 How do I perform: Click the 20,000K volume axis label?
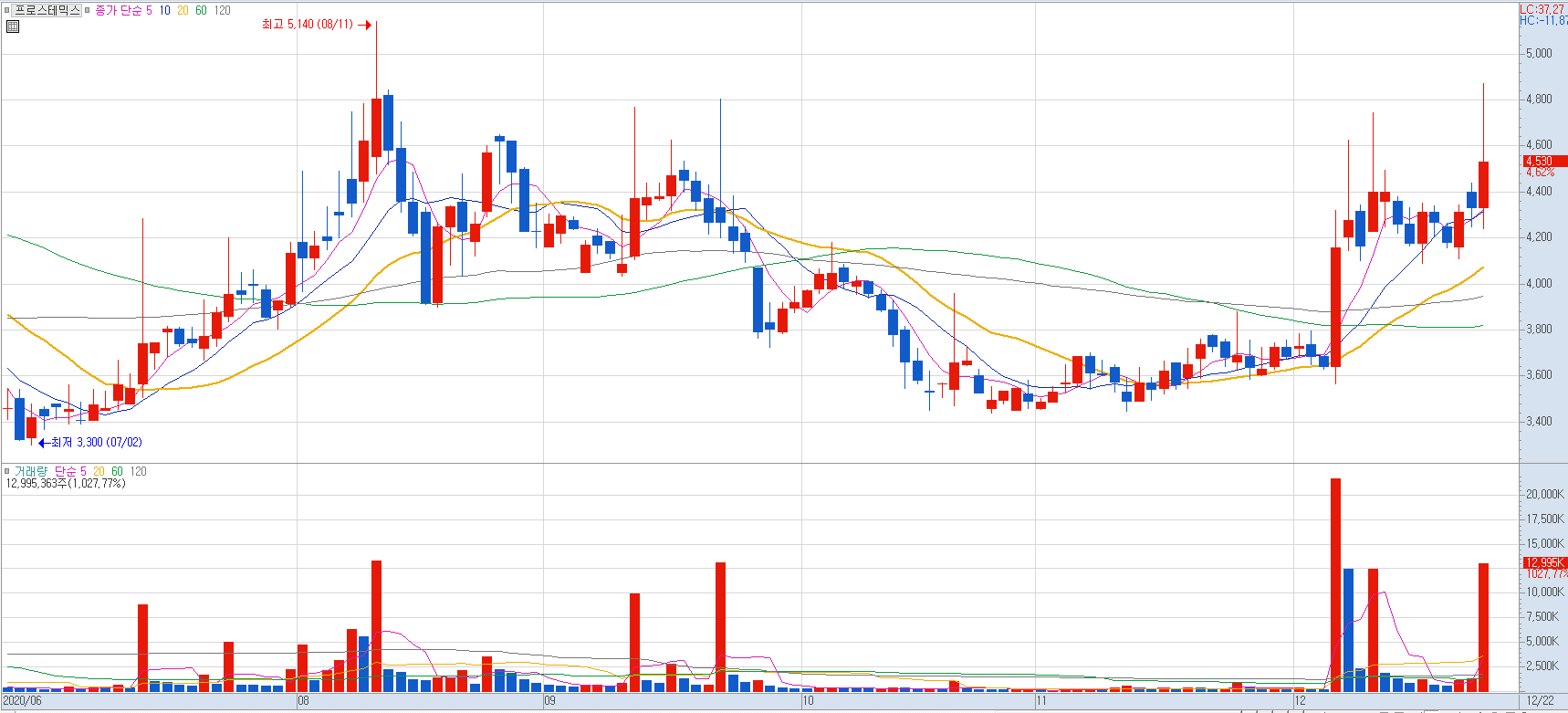click(x=1544, y=494)
